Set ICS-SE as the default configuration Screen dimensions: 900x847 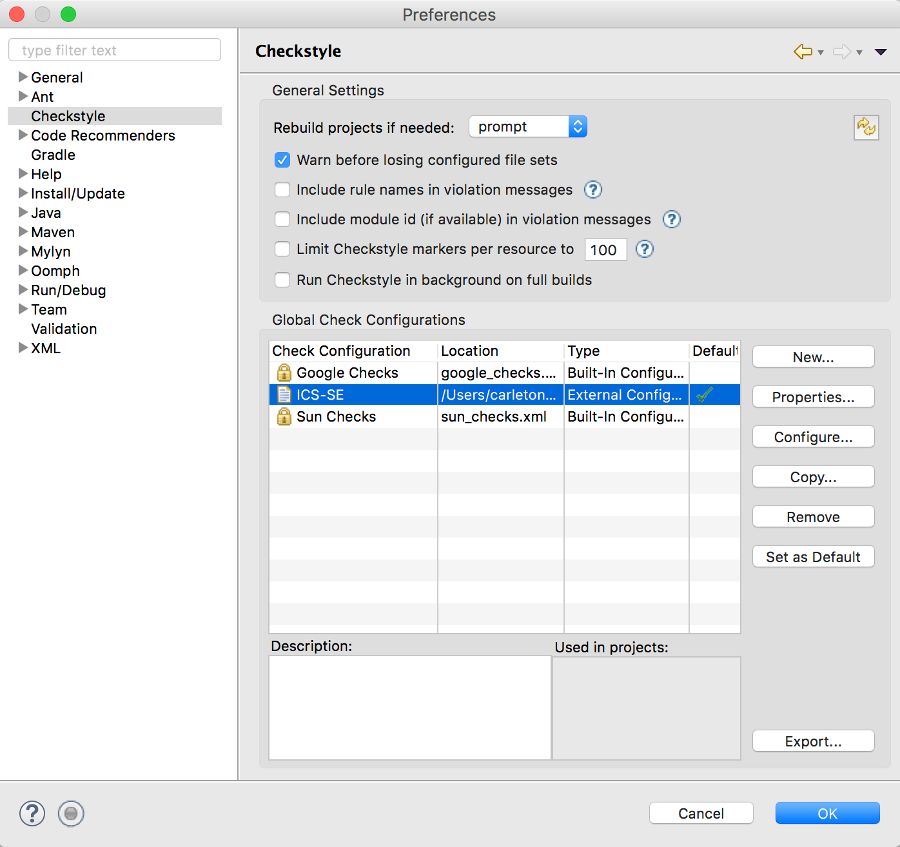[812, 556]
